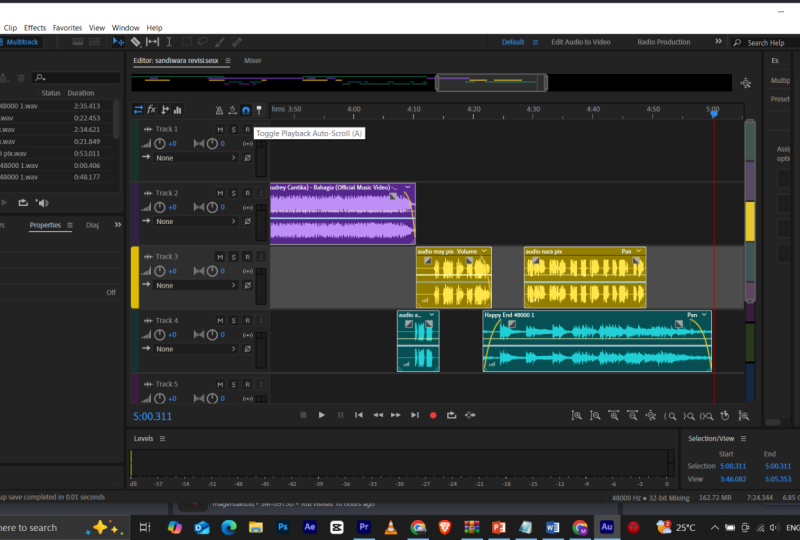The image size is (800, 540).
Task: Arm Track 3 for record
Action: [x=247, y=257]
